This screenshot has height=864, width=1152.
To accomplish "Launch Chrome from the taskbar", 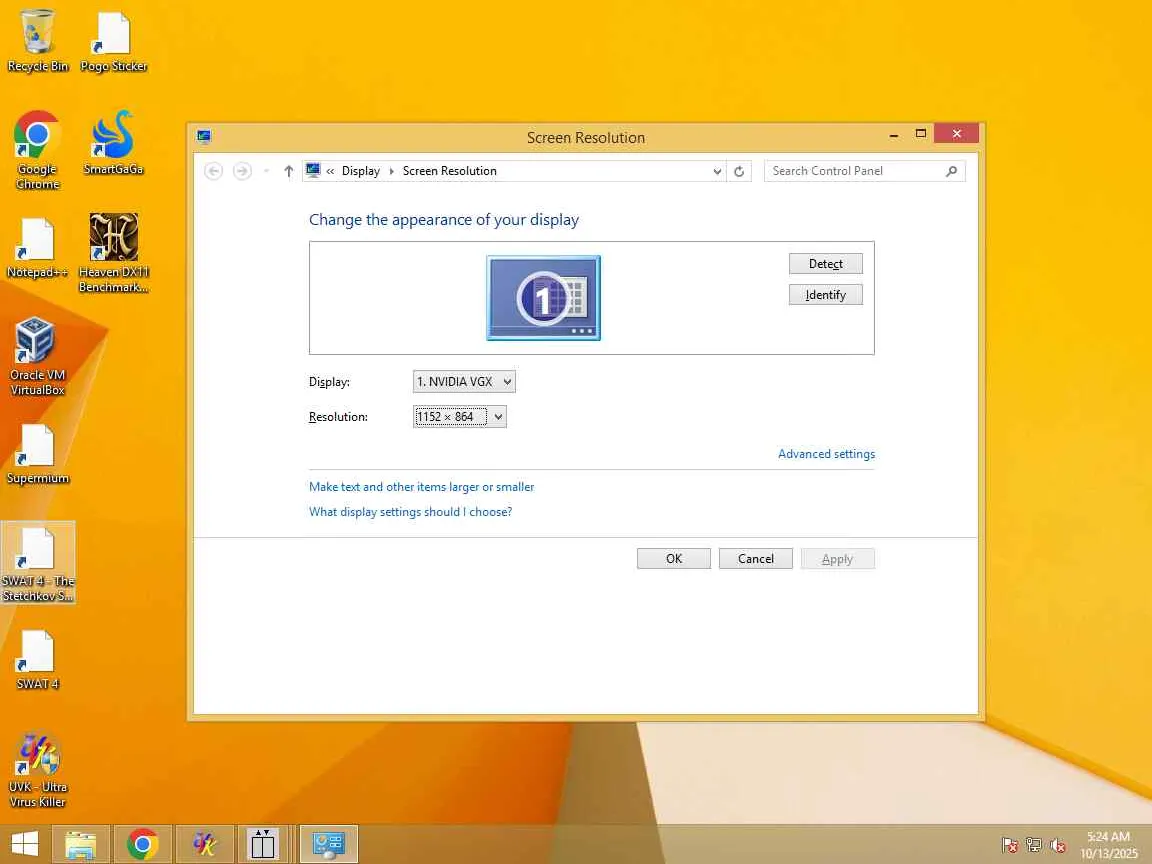I will tap(143, 844).
